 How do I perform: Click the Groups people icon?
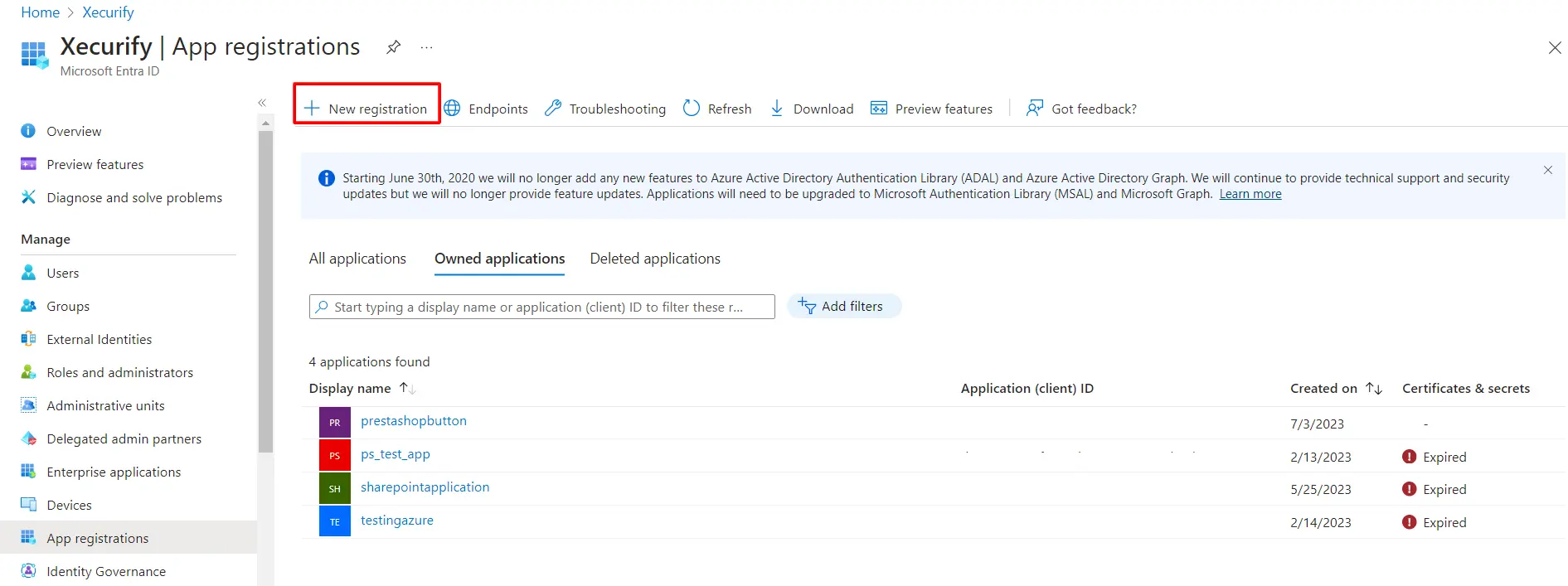pos(28,306)
